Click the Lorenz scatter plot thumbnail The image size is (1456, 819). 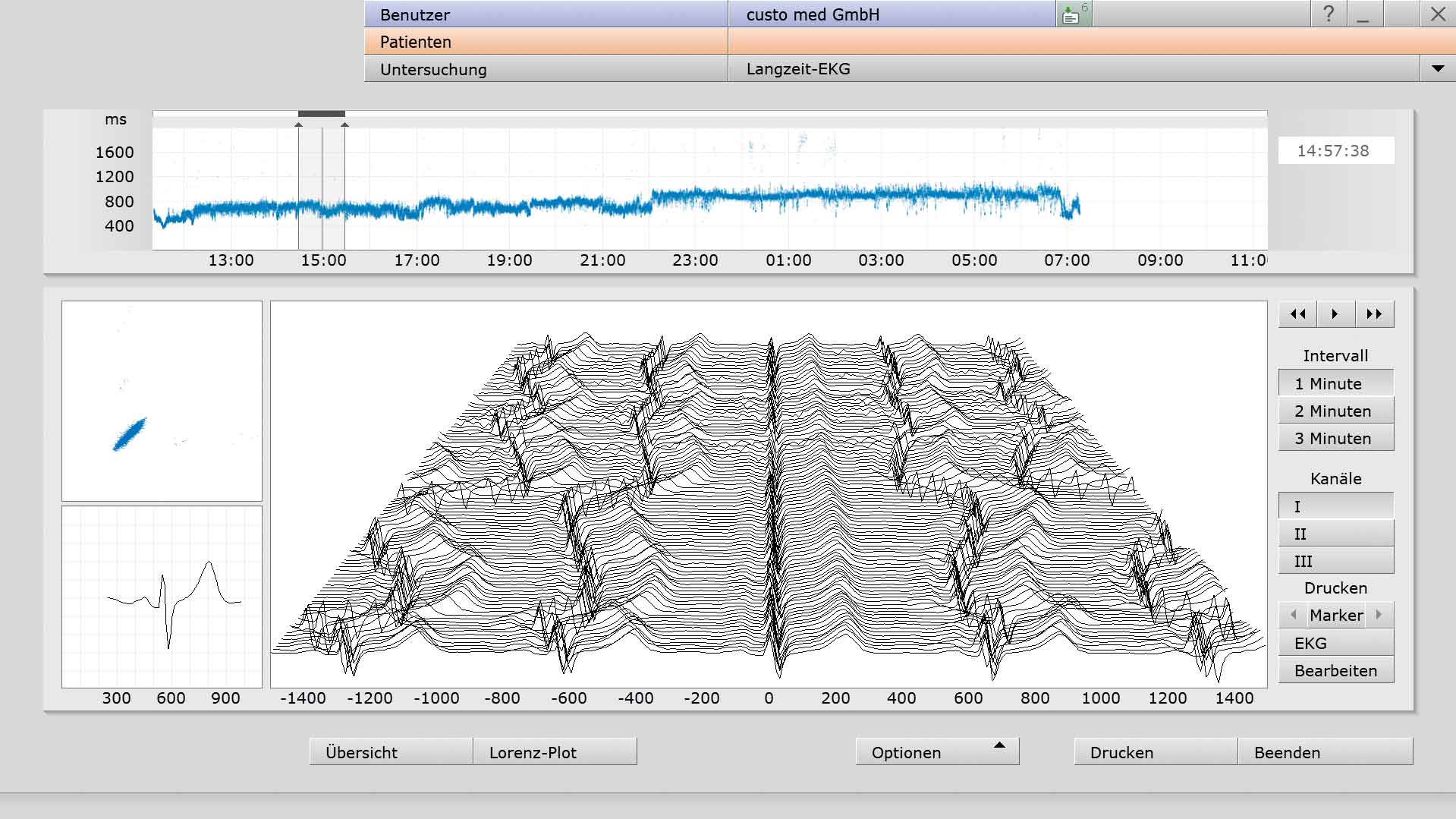pyautogui.click(x=162, y=401)
